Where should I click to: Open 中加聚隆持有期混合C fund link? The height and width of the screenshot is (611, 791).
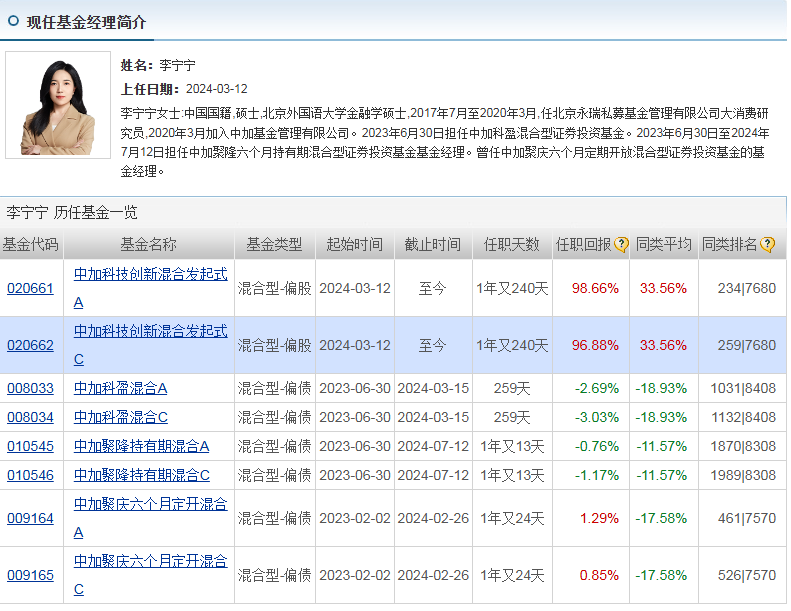point(142,475)
